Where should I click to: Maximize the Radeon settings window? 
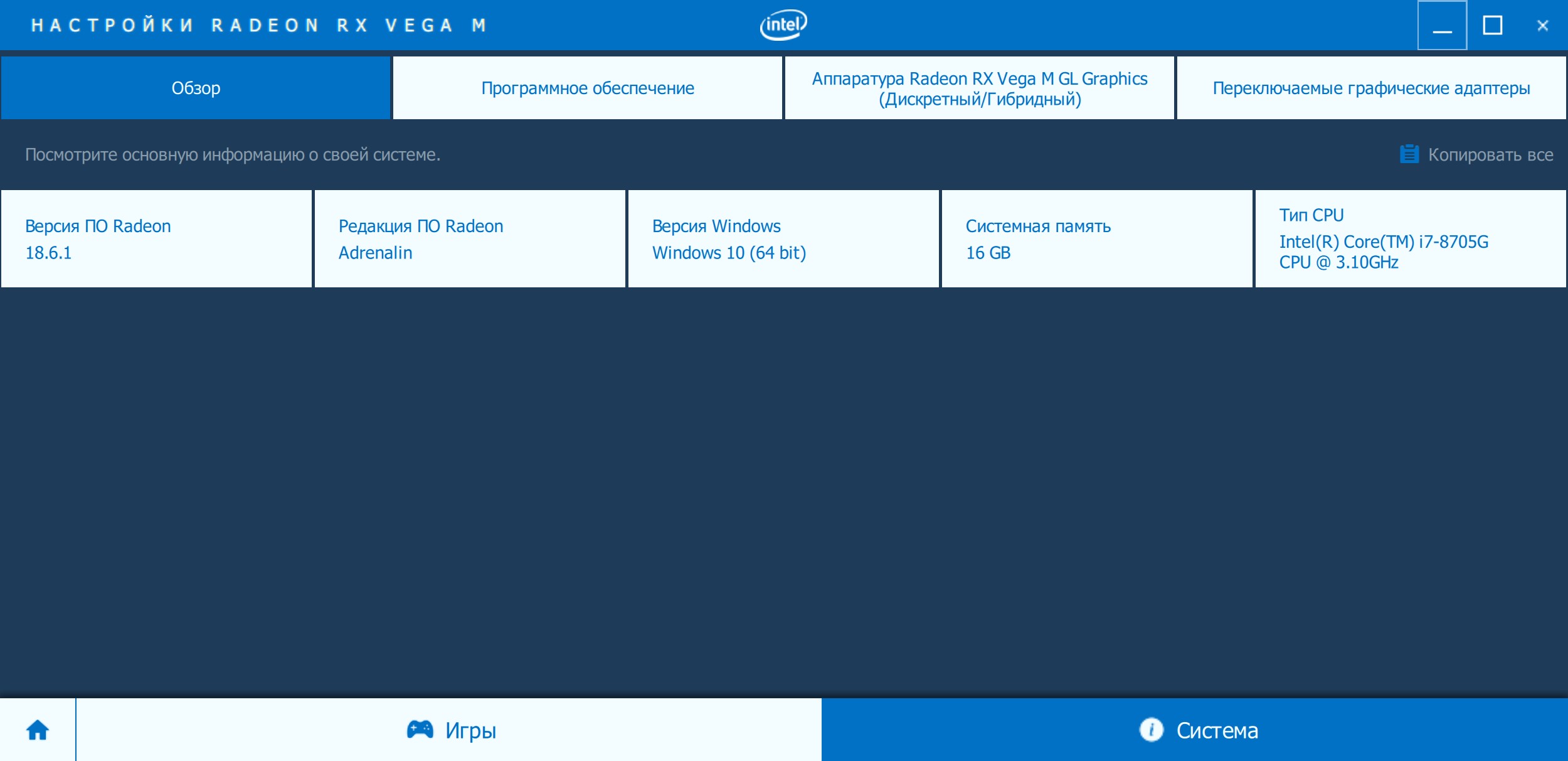[x=1492, y=26]
